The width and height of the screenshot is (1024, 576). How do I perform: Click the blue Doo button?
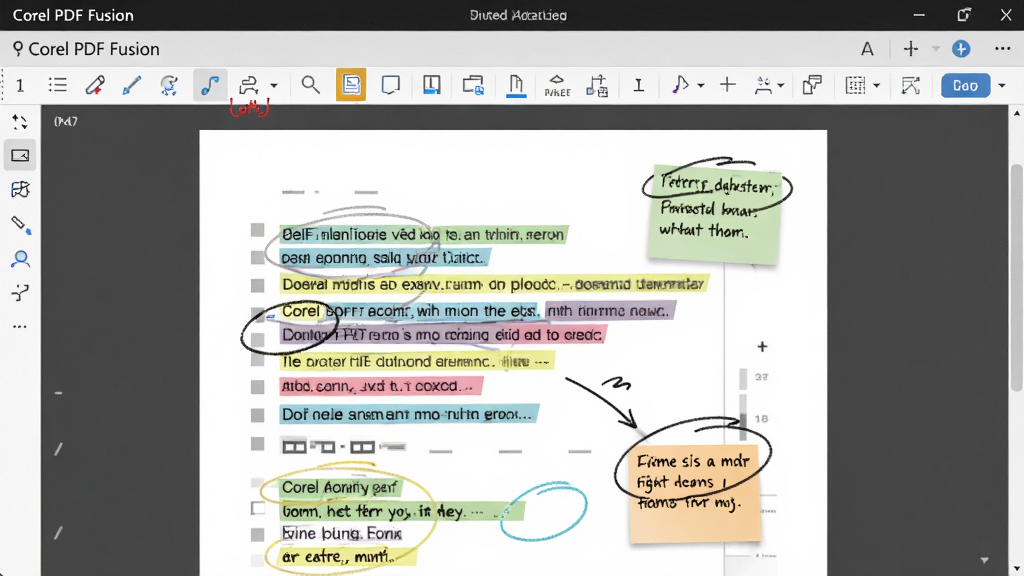pyautogui.click(x=965, y=86)
